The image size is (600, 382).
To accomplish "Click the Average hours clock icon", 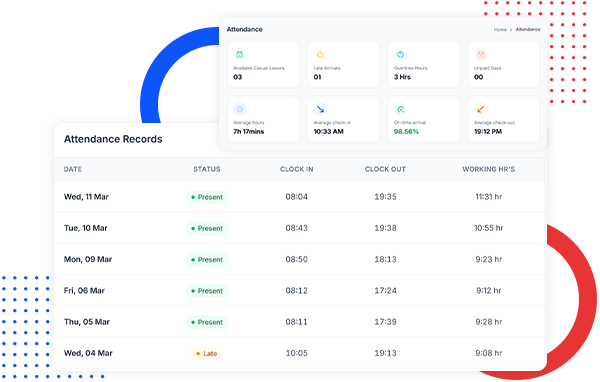I will (x=240, y=109).
